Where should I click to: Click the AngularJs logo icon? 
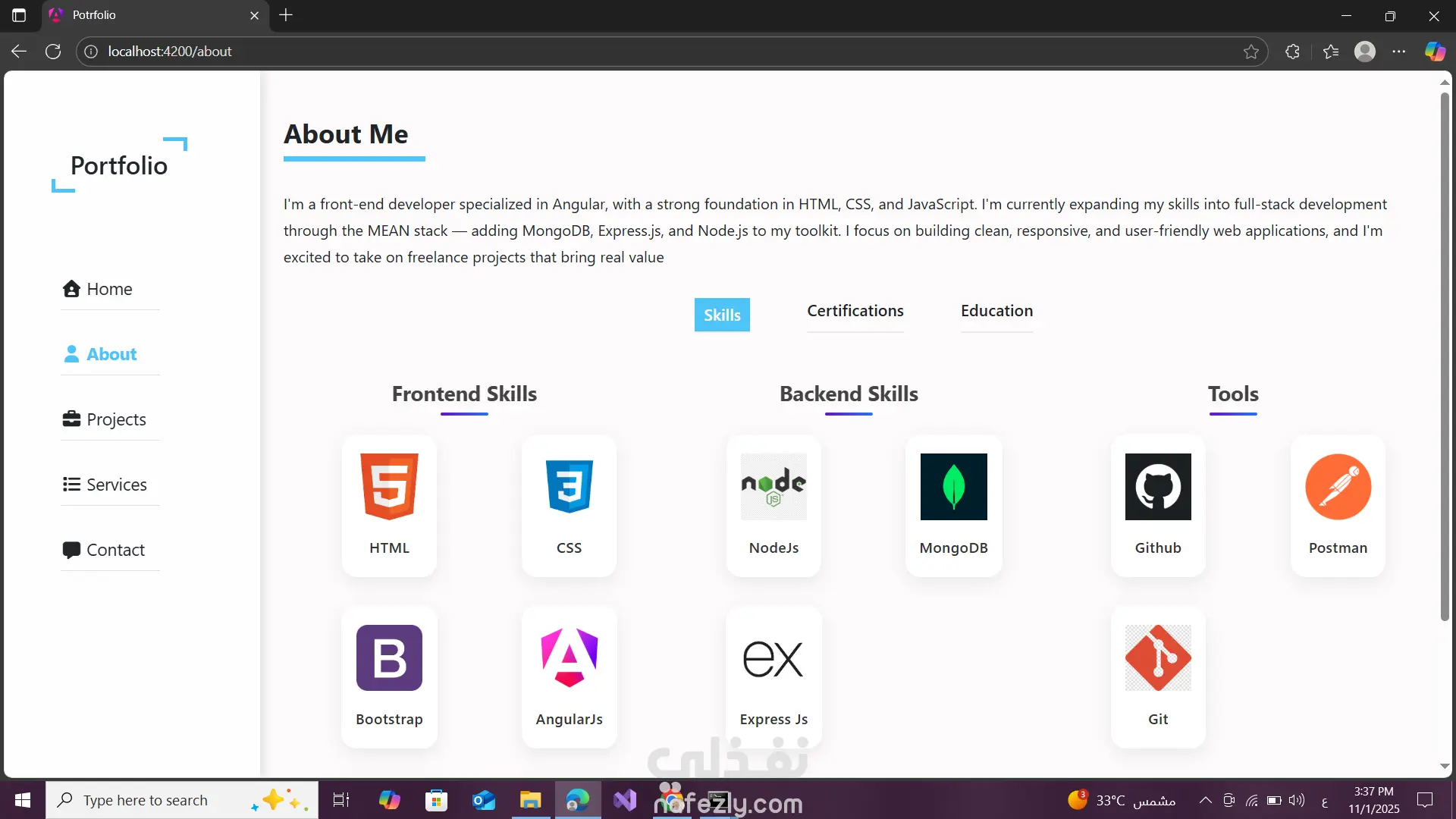(x=569, y=657)
